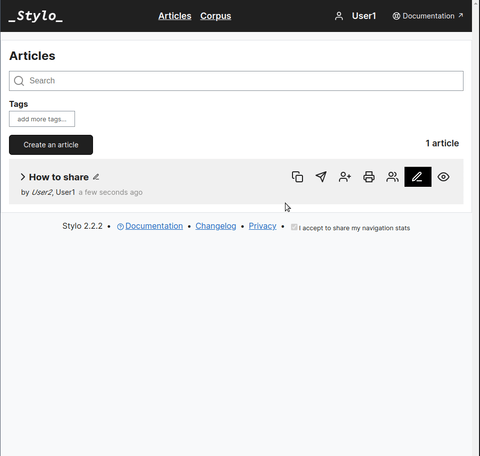Open the Changelog link

click(216, 226)
